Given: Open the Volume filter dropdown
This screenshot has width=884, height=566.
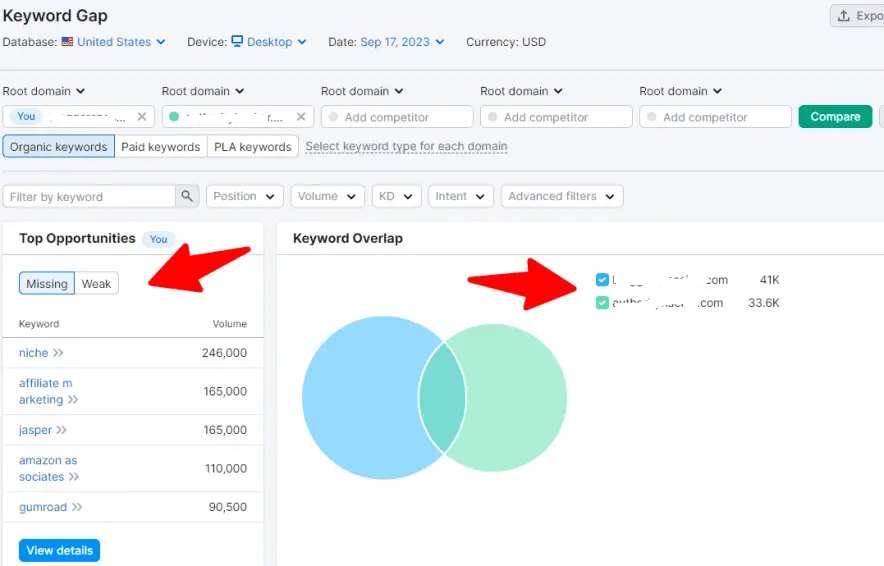Looking at the screenshot, I should [328, 196].
